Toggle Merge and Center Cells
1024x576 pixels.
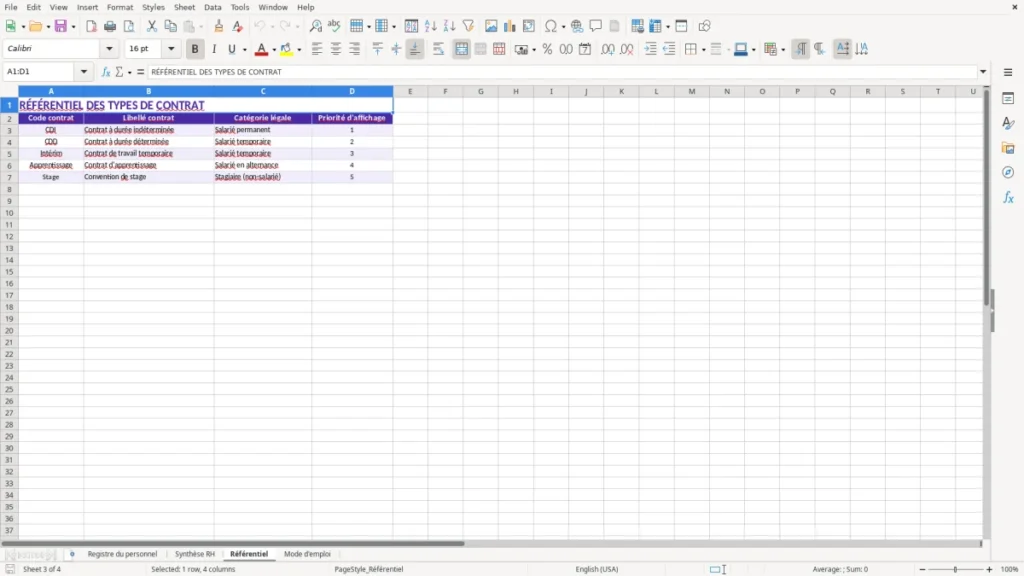click(462, 49)
